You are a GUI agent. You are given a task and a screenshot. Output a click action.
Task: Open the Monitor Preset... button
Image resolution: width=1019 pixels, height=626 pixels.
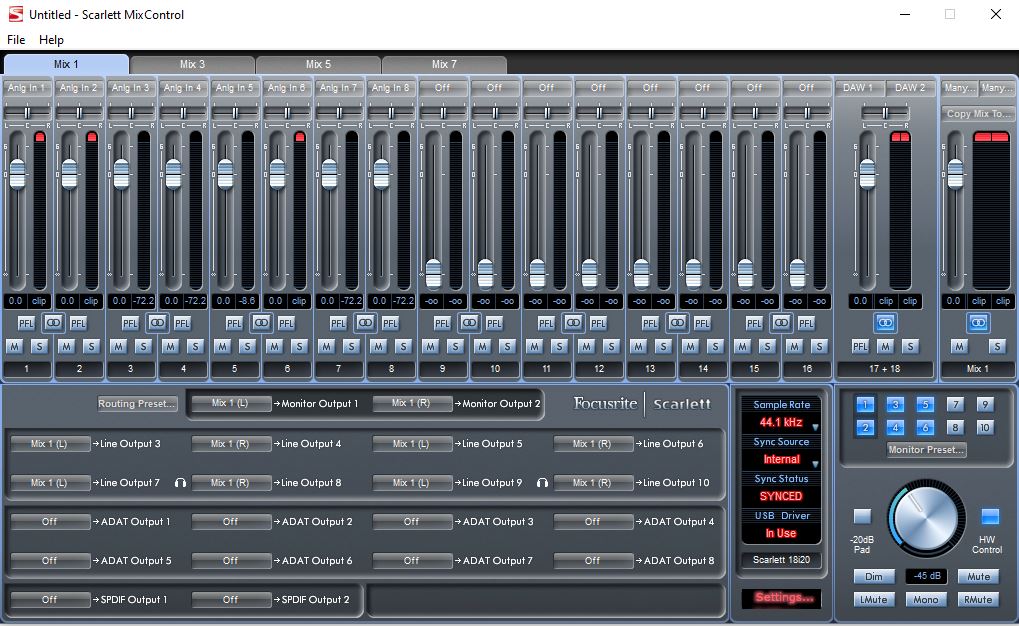click(926, 450)
